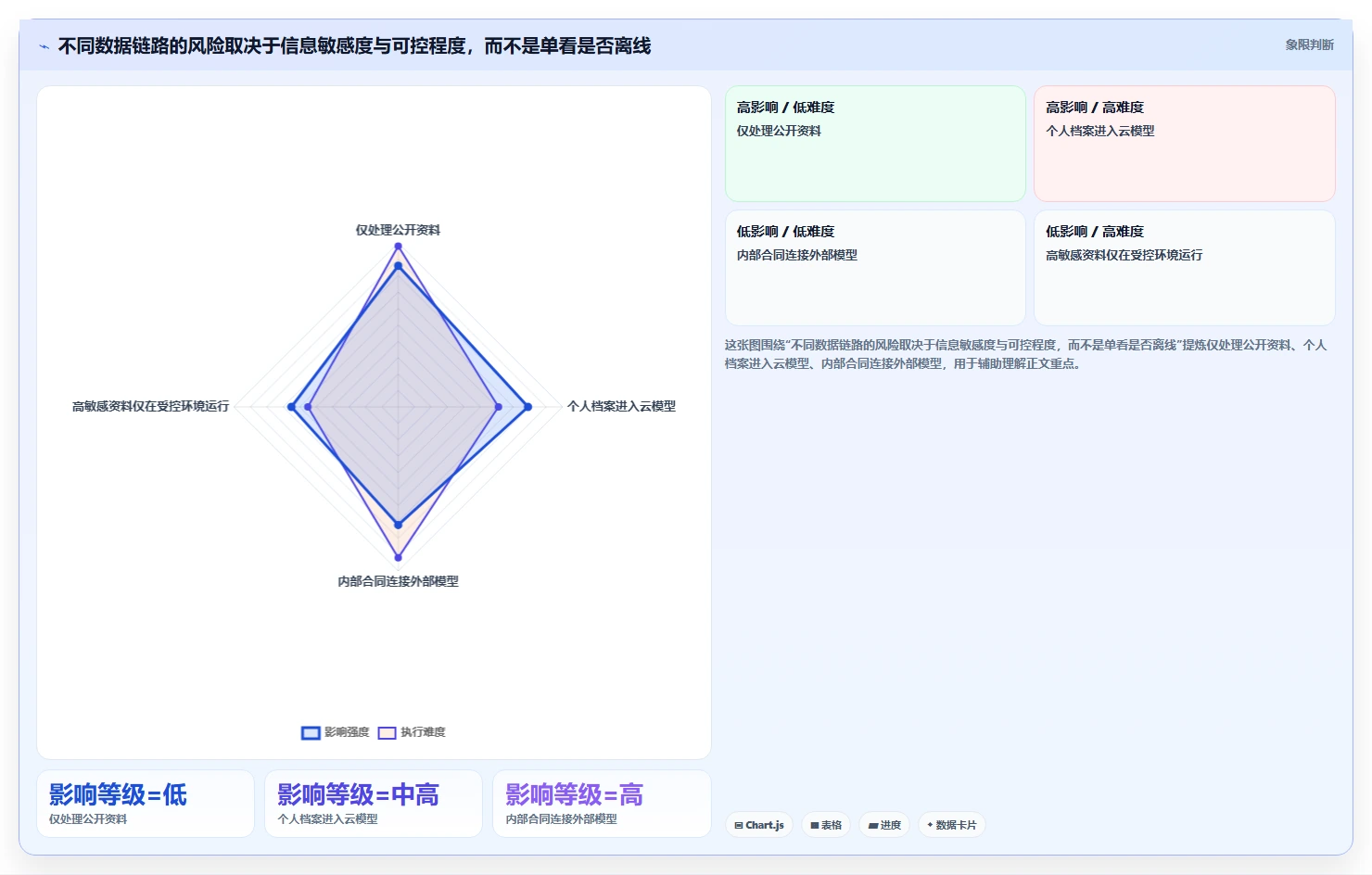The width and height of the screenshot is (1372, 875).
Task: Click the 影响强度 point on 高敏感资料仅在受控环境运行 axis
Action: tap(291, 407)
